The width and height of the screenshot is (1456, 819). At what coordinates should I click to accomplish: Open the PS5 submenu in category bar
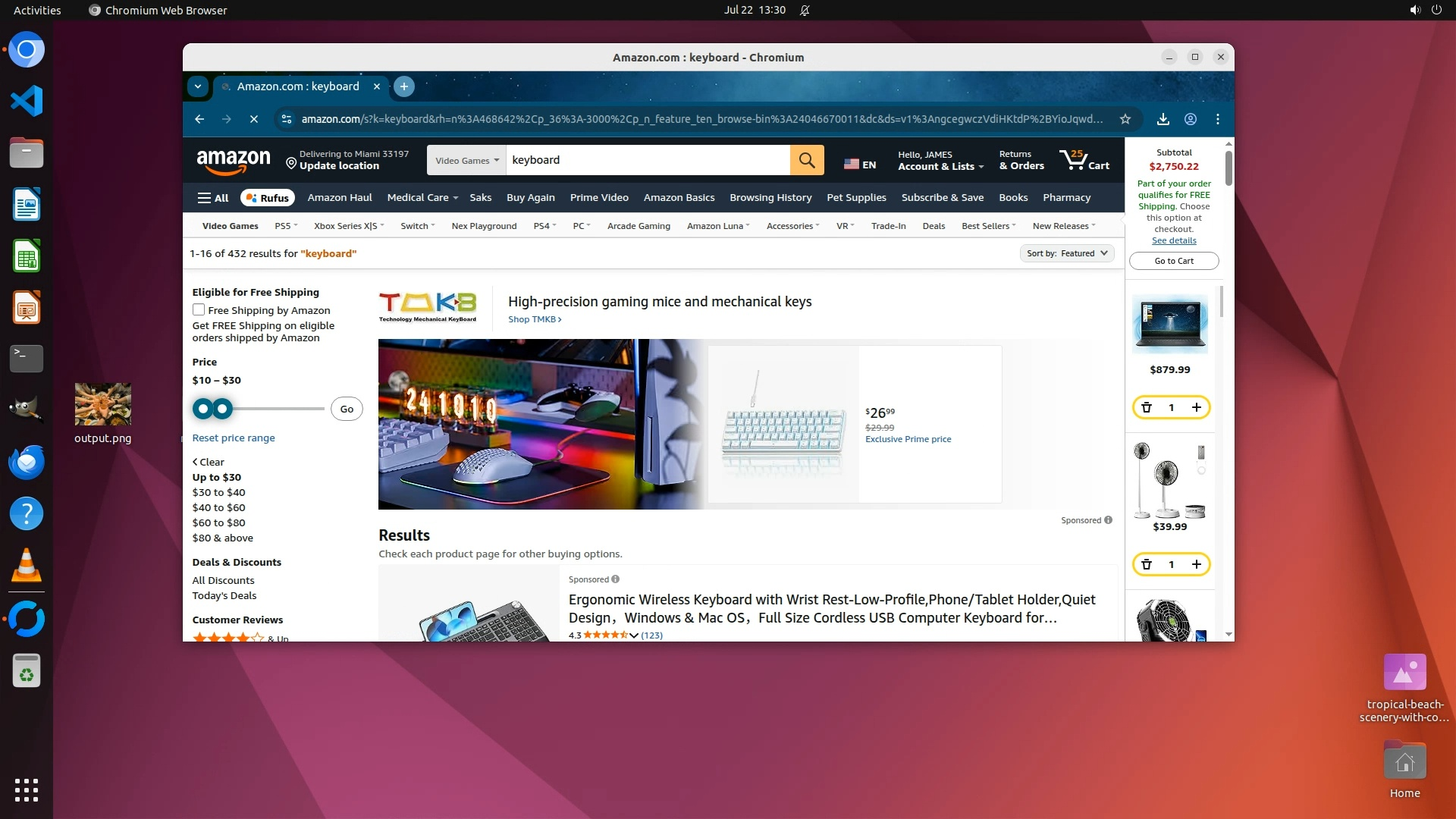click(285, 226)
